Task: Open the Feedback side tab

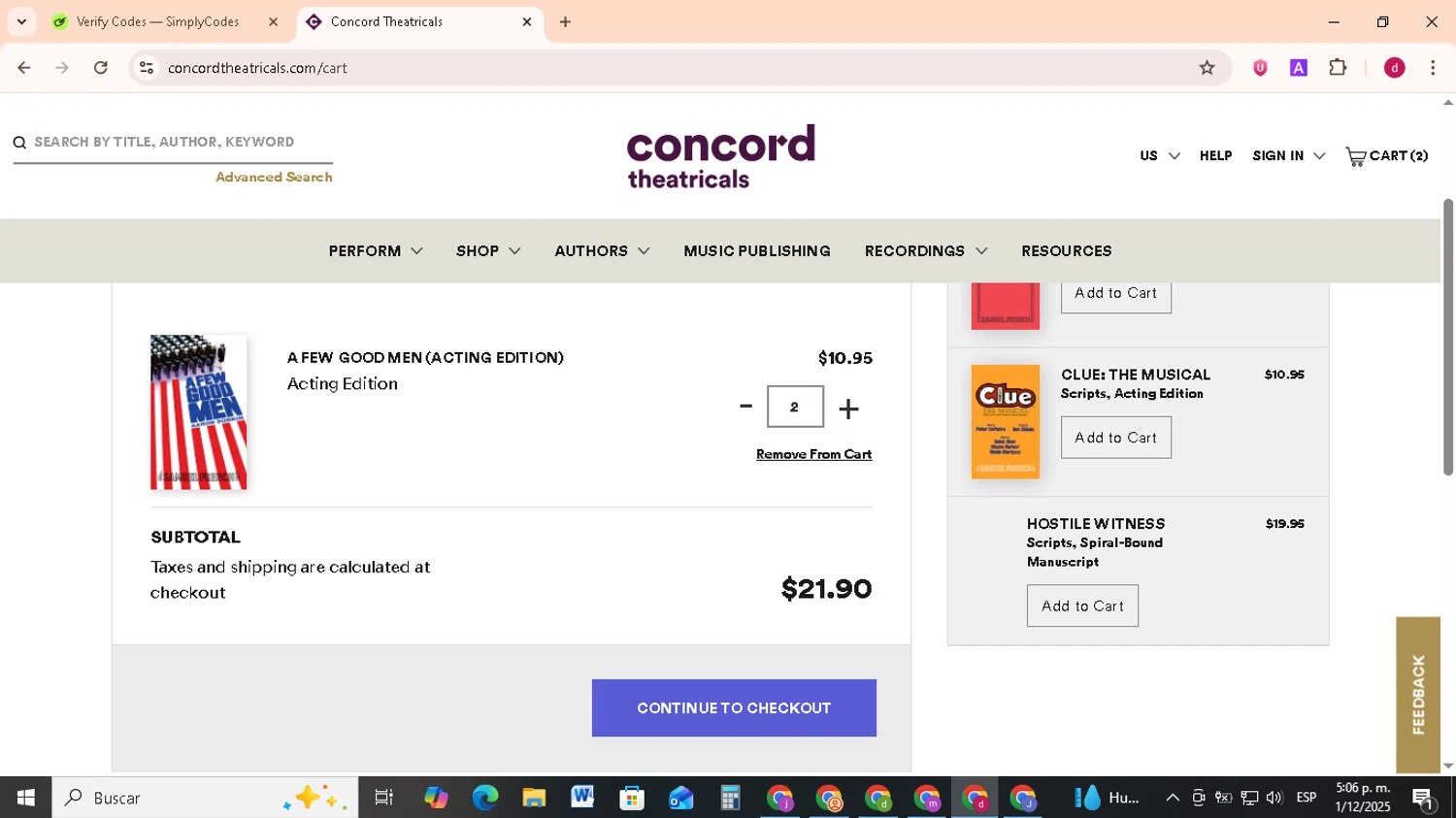Action: (x=1418, y=695)
